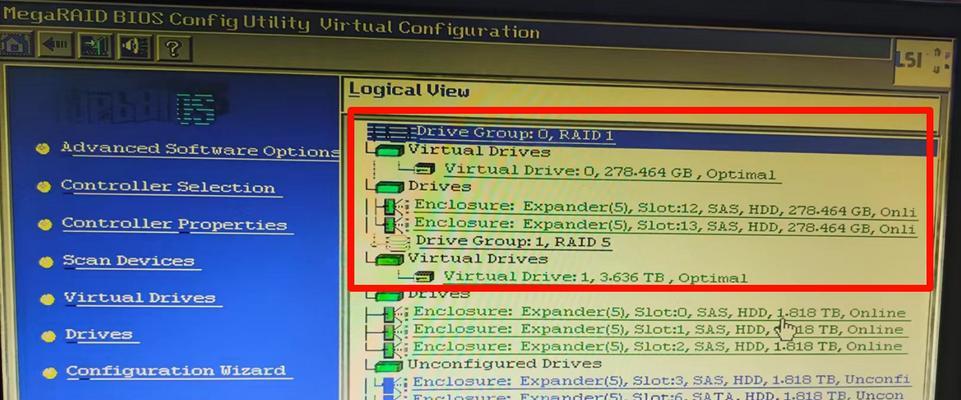Select Scan Devices

click(x=129, y=261)
